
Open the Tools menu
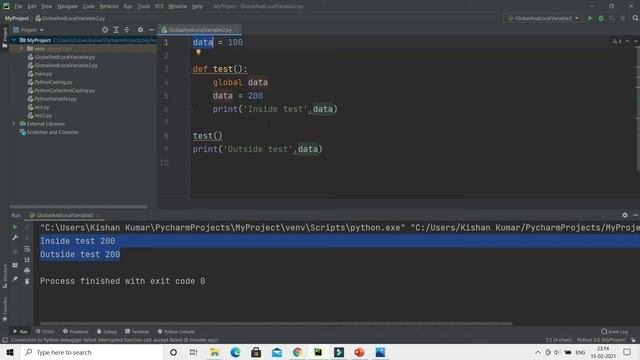click(143, 6)
